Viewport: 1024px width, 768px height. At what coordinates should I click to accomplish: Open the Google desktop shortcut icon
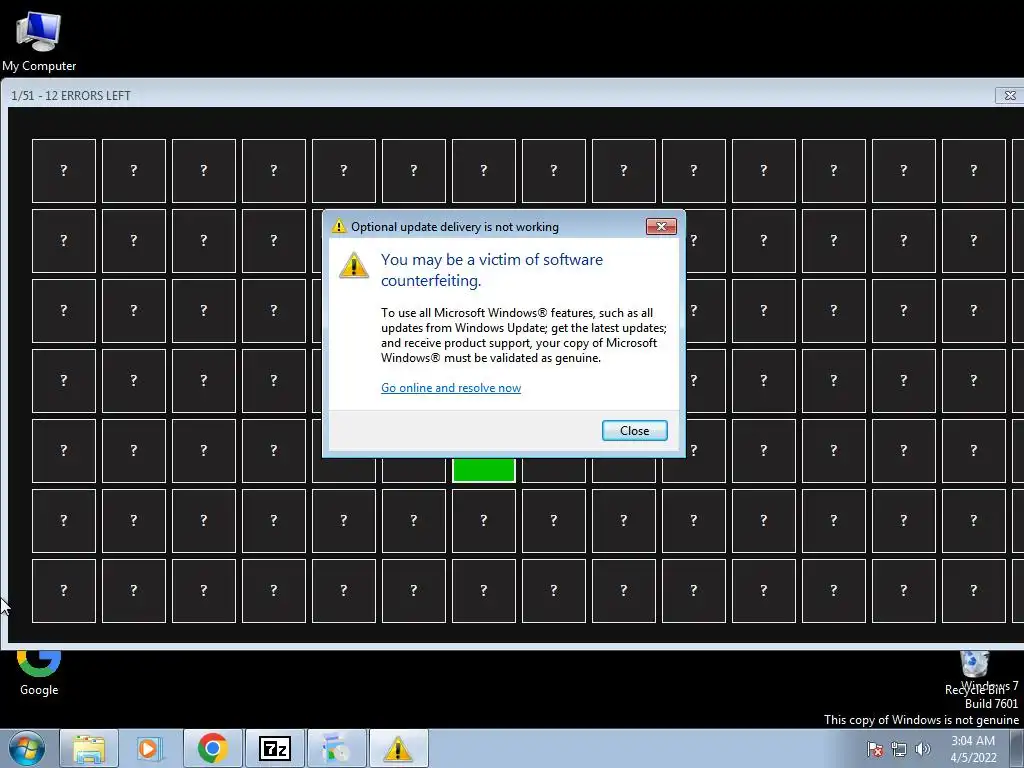(x=39, y=673)
